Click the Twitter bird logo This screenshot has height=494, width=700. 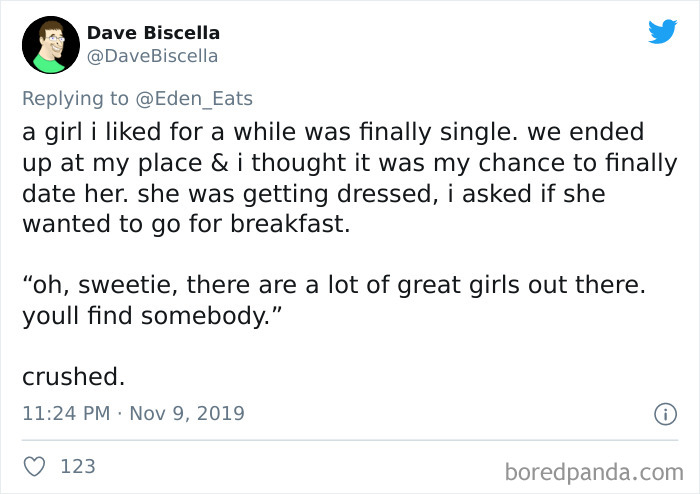point(662,32)
